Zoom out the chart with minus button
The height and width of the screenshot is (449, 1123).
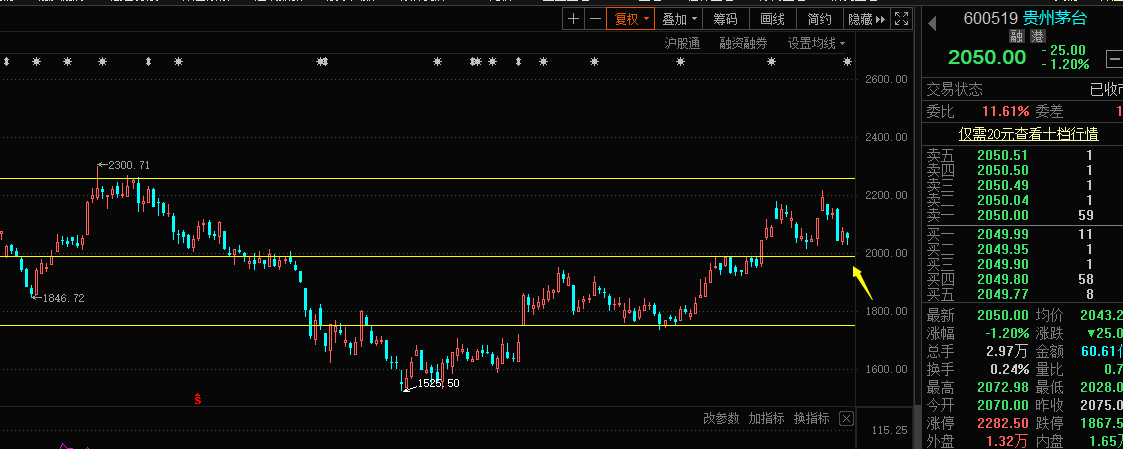(594, 19)
